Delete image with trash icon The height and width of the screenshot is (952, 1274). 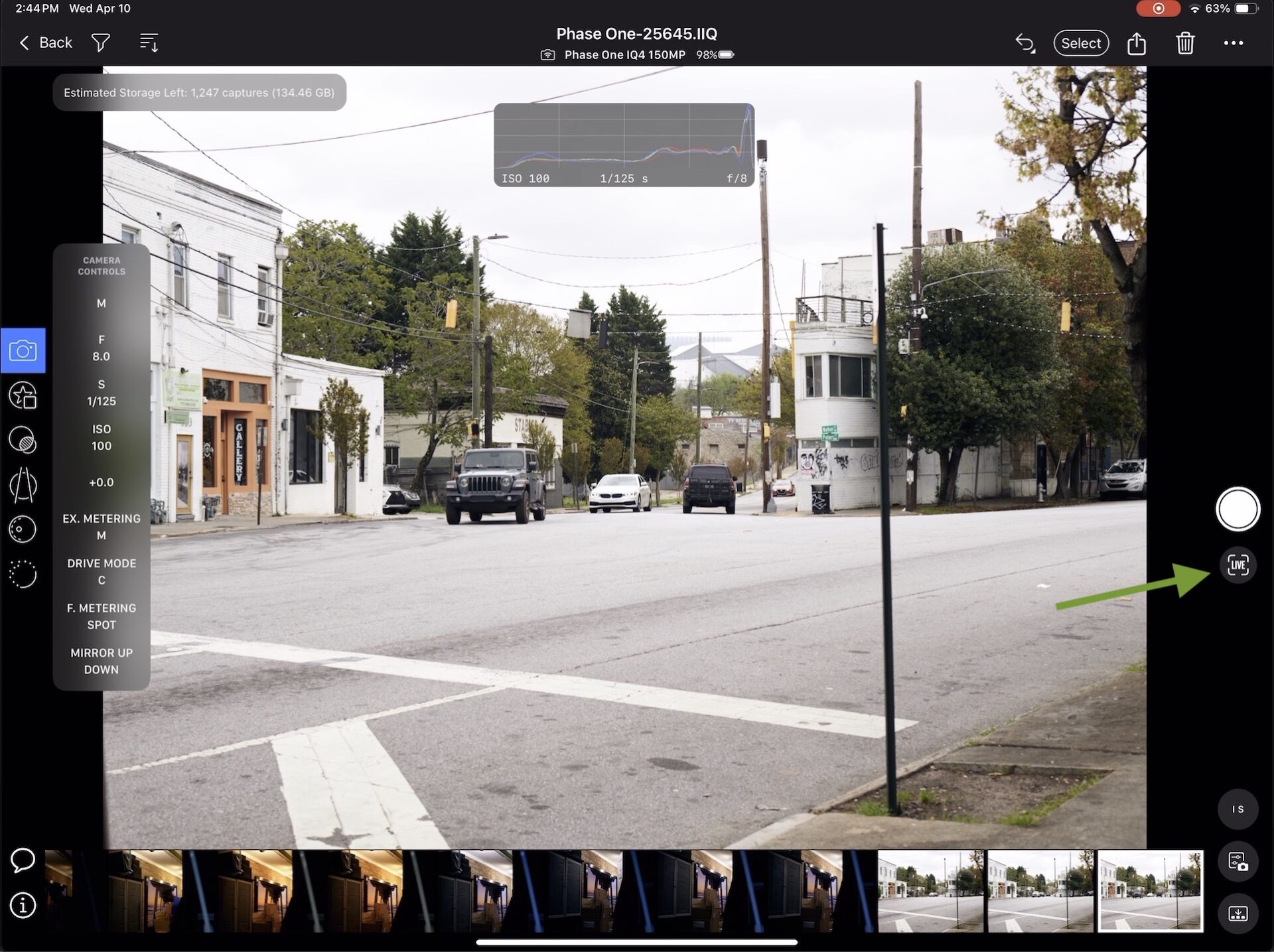pyautogui.click(x=1184, y=44)
